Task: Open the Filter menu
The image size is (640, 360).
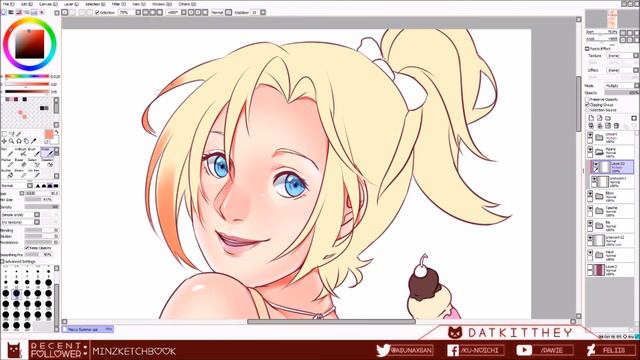Action: [118, 4]
